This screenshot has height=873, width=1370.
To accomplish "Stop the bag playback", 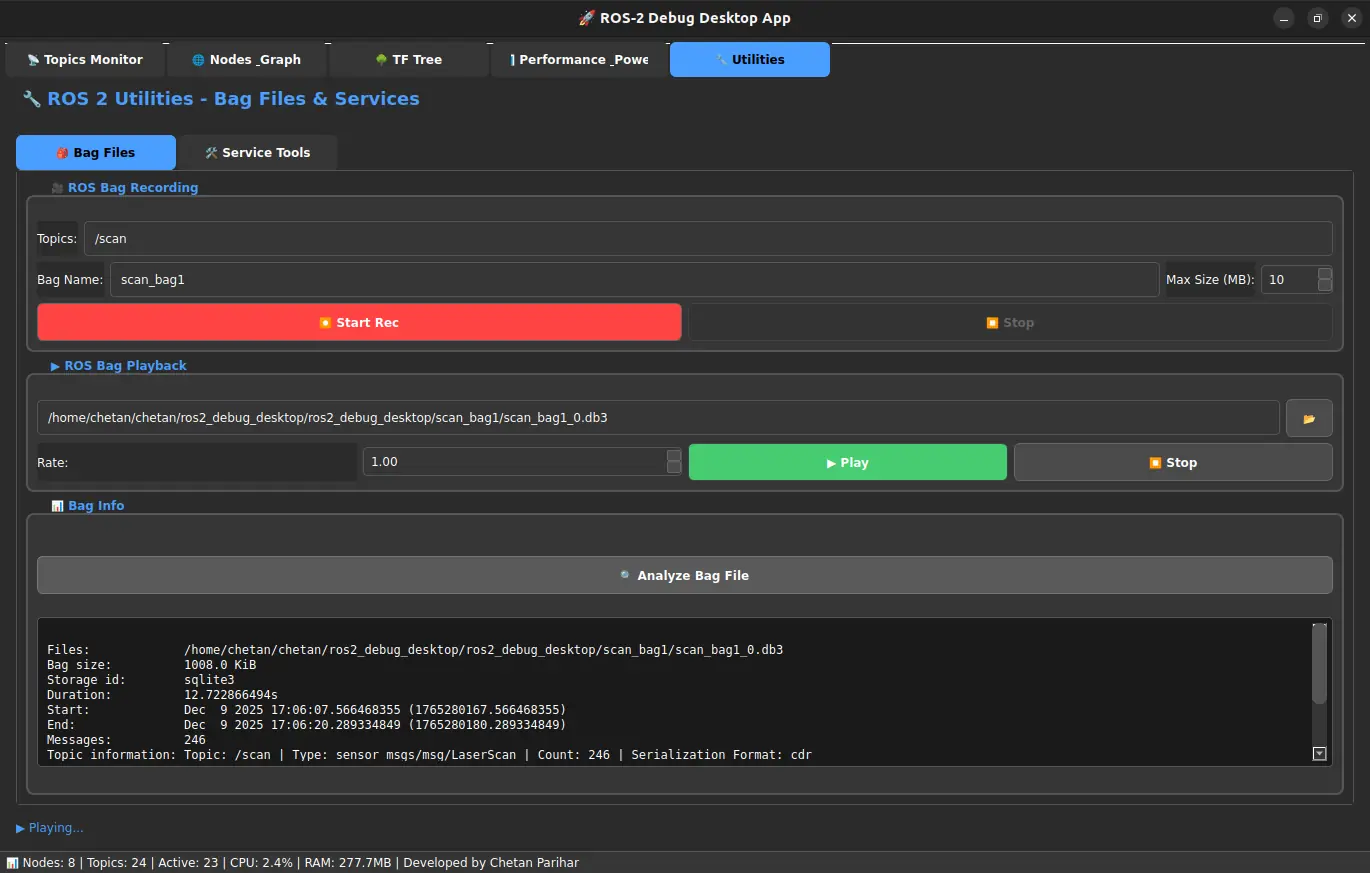I will pos(1172,462).
